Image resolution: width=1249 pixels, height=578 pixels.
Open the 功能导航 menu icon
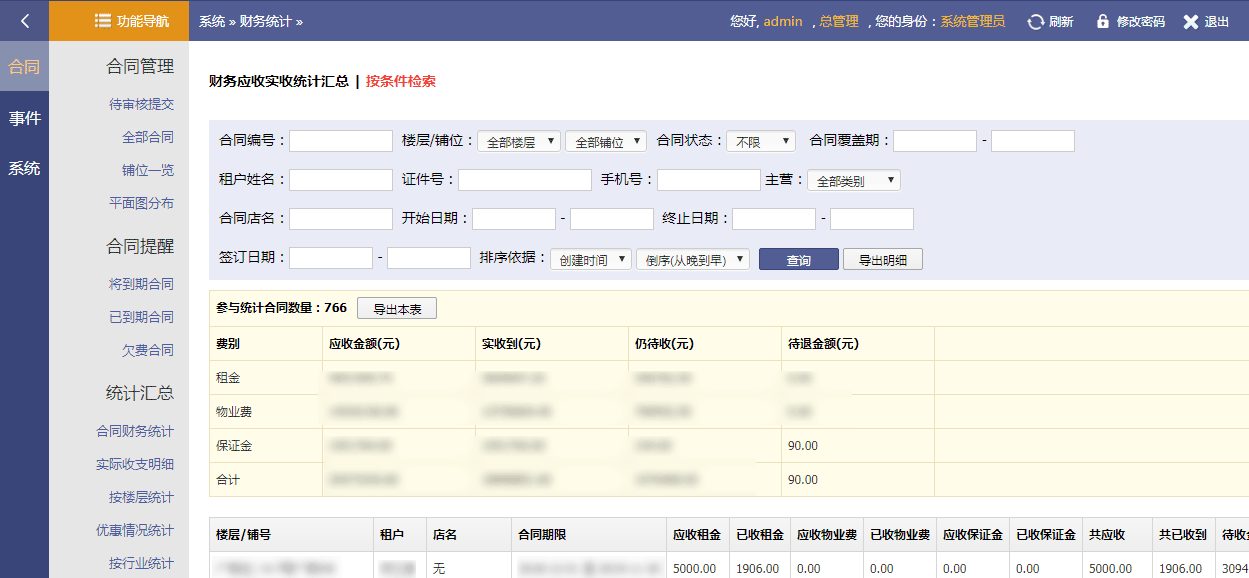[x=102, y=20]
